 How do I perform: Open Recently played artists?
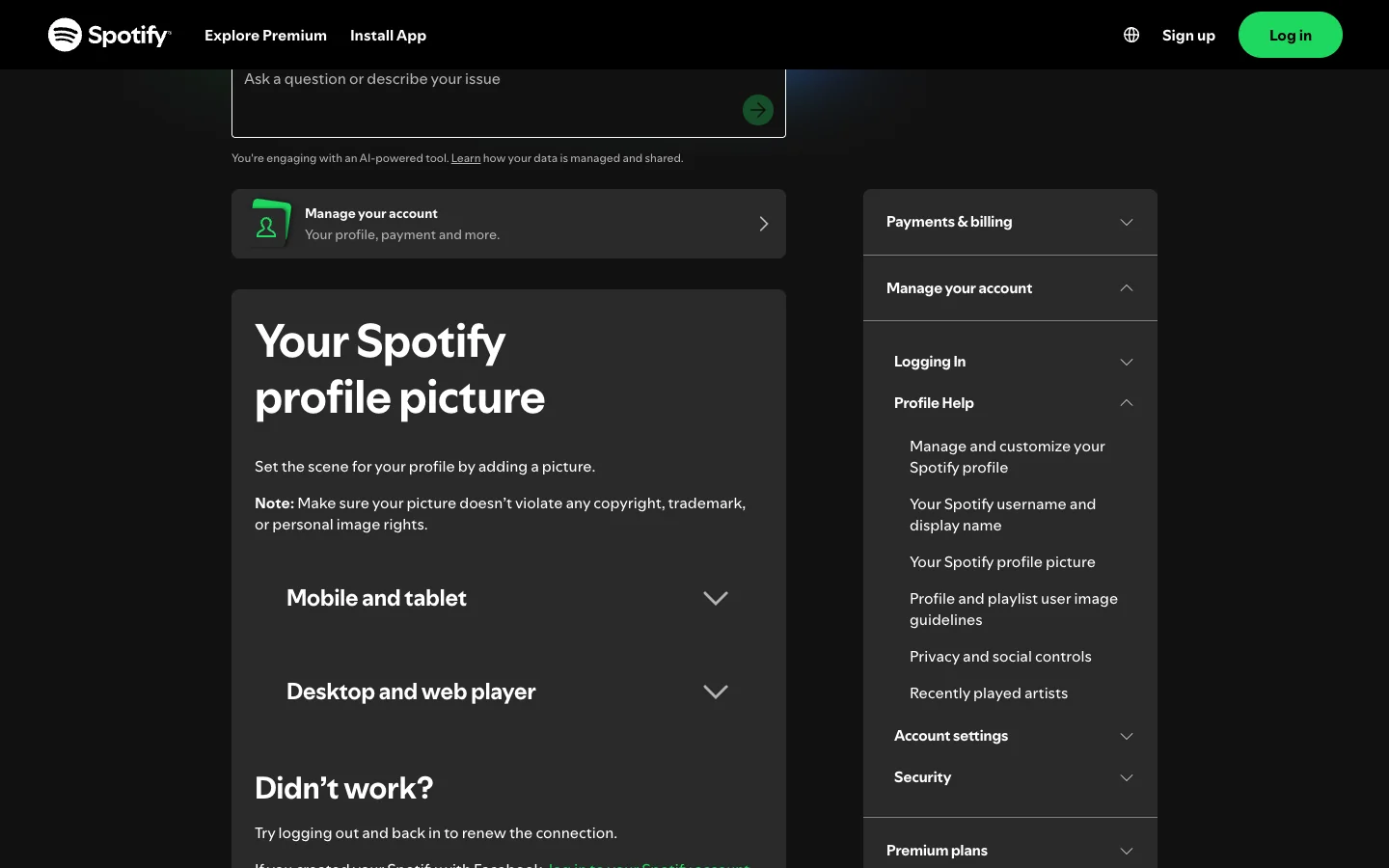point(989,693)
